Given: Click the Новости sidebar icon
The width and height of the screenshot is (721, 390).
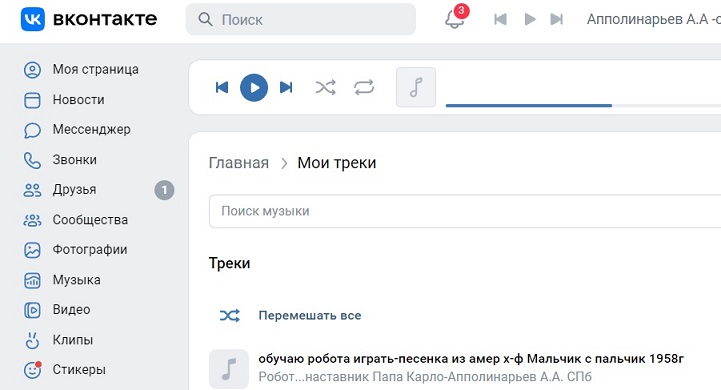Looking at the screenshot, I should click(x=32, y=100).
